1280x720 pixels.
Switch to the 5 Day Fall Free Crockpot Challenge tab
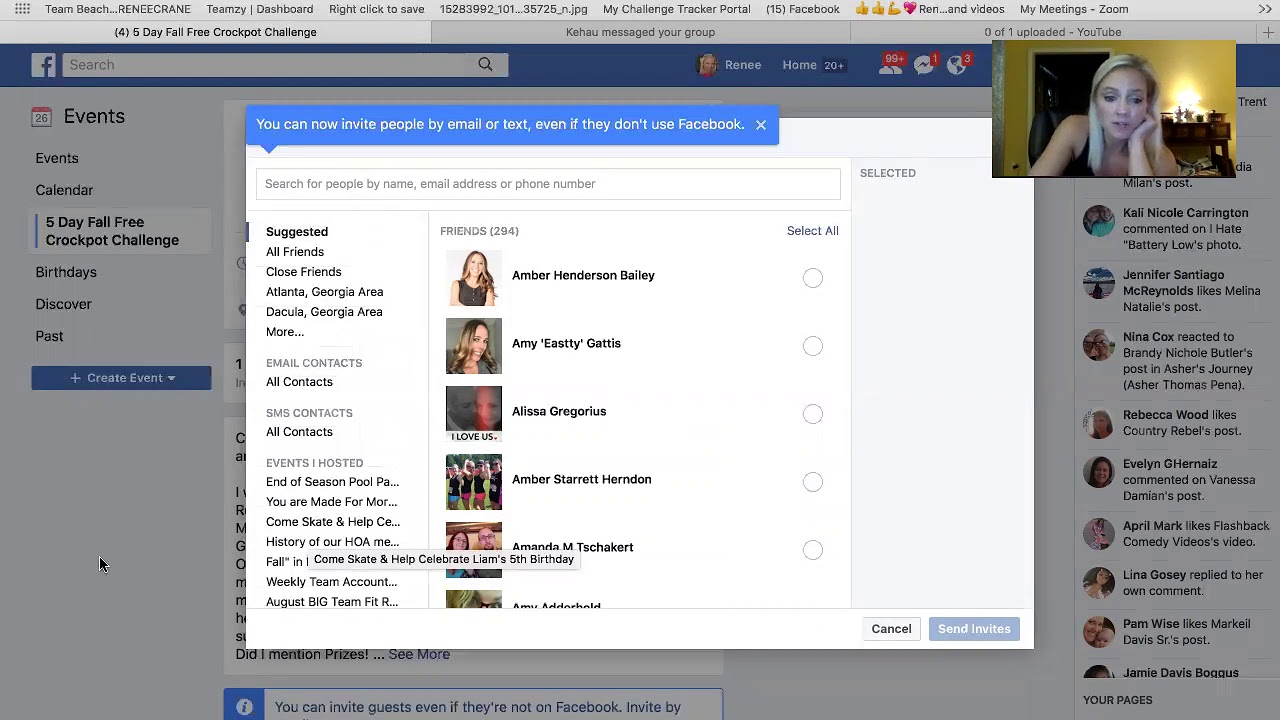(x=215, y=32)
